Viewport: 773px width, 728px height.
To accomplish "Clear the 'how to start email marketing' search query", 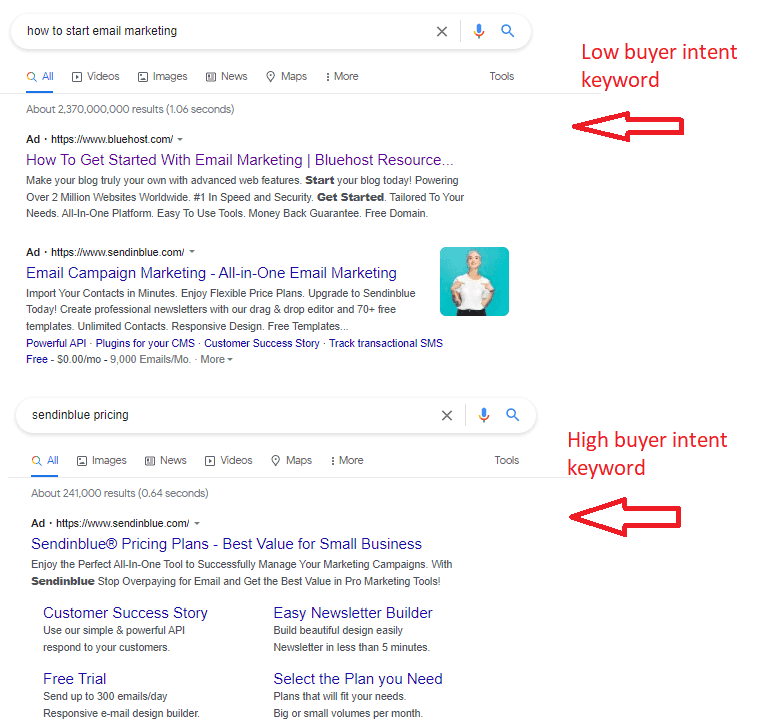I will pos(442,32).
